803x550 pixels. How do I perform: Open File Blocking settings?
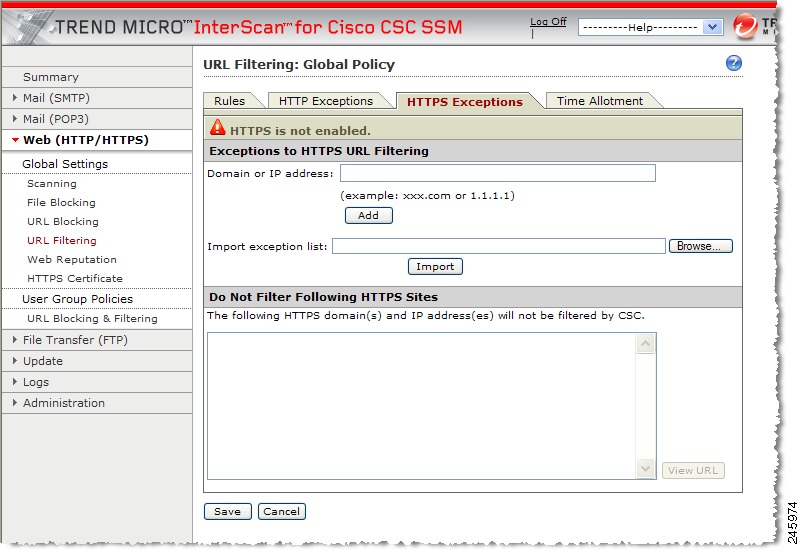(61, 202)
